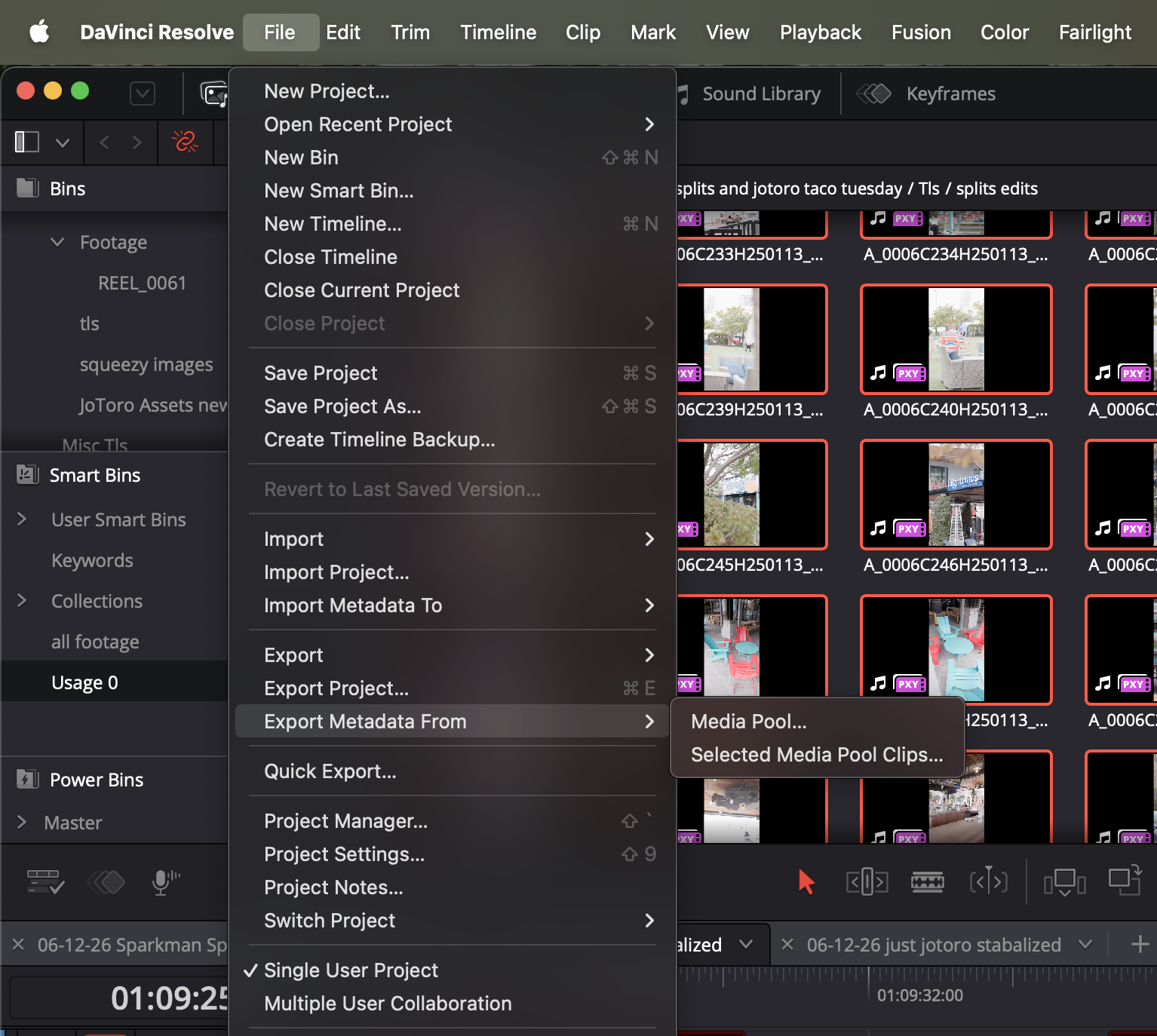Click the timeline ruler at 01:09:32:00
Screen dimensions: 1157x1036
tap(919, 995)
